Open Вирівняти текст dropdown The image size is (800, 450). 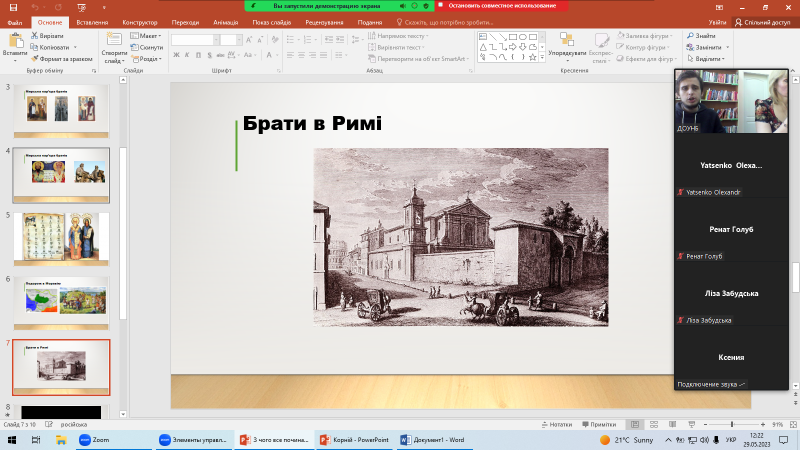[396, 47]
